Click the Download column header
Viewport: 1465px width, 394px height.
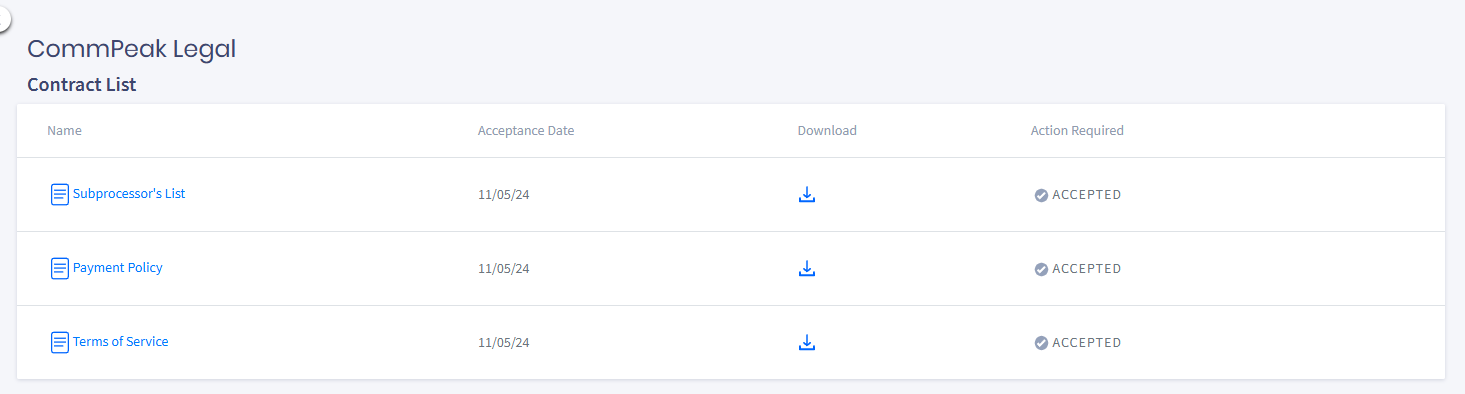pos(827,131)
